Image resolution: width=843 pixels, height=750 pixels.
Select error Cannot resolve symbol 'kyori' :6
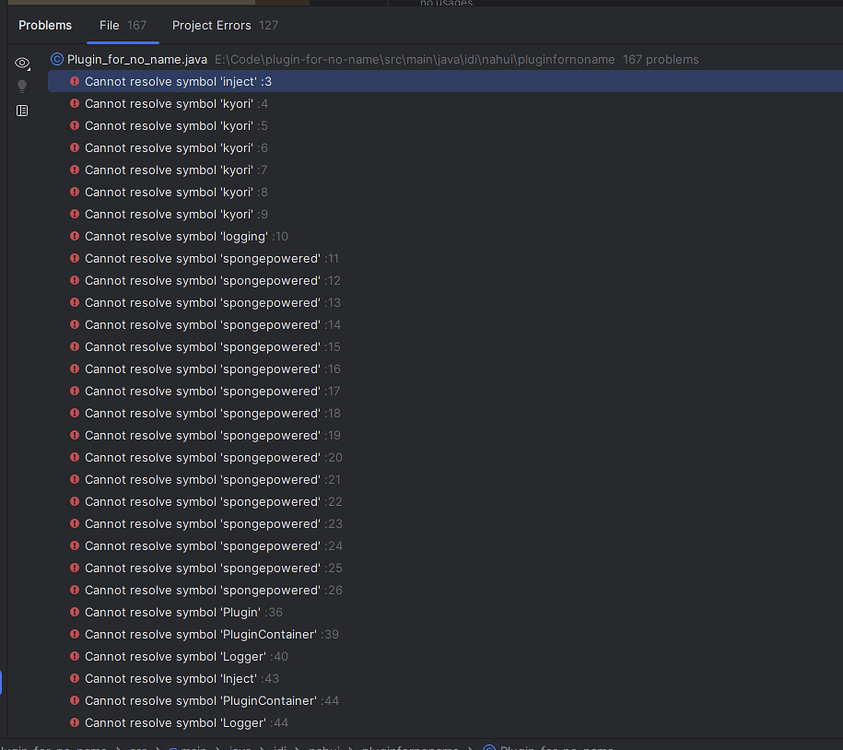tap(446, 147)
